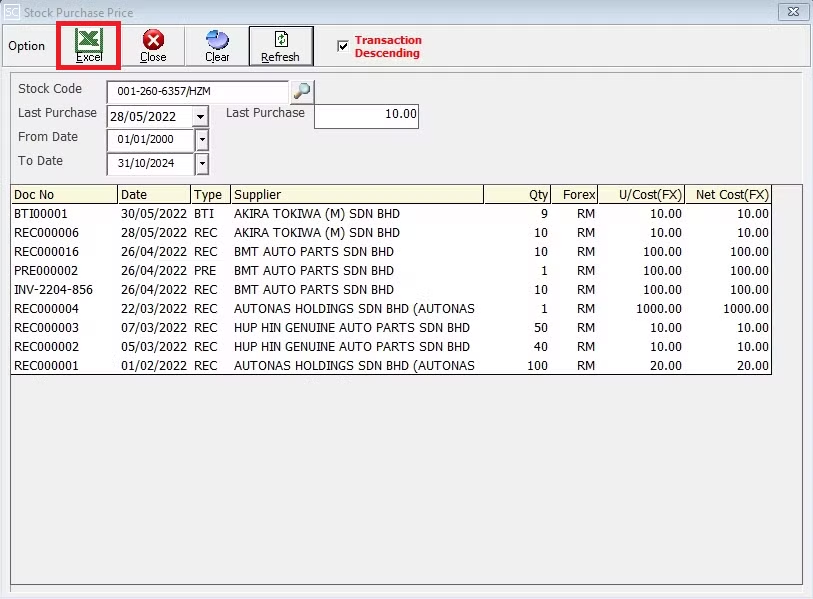This screenshot has width=813, height=599.
Task: Select row PRE000002
Action: click(391, 271)
